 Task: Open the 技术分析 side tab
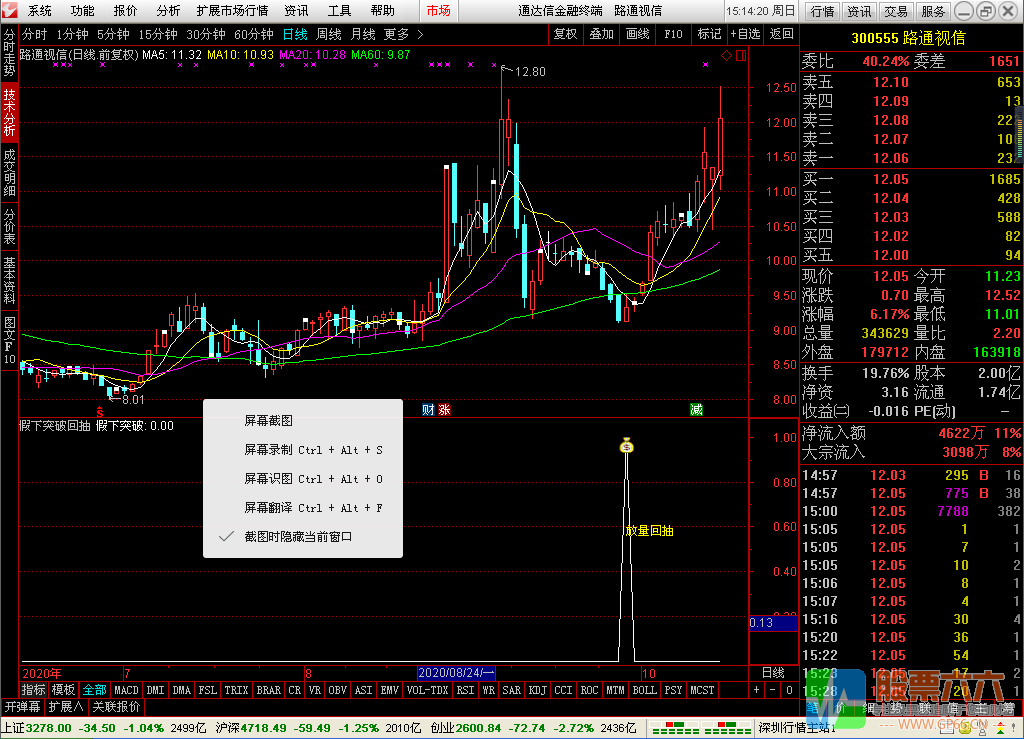(9, 112)
